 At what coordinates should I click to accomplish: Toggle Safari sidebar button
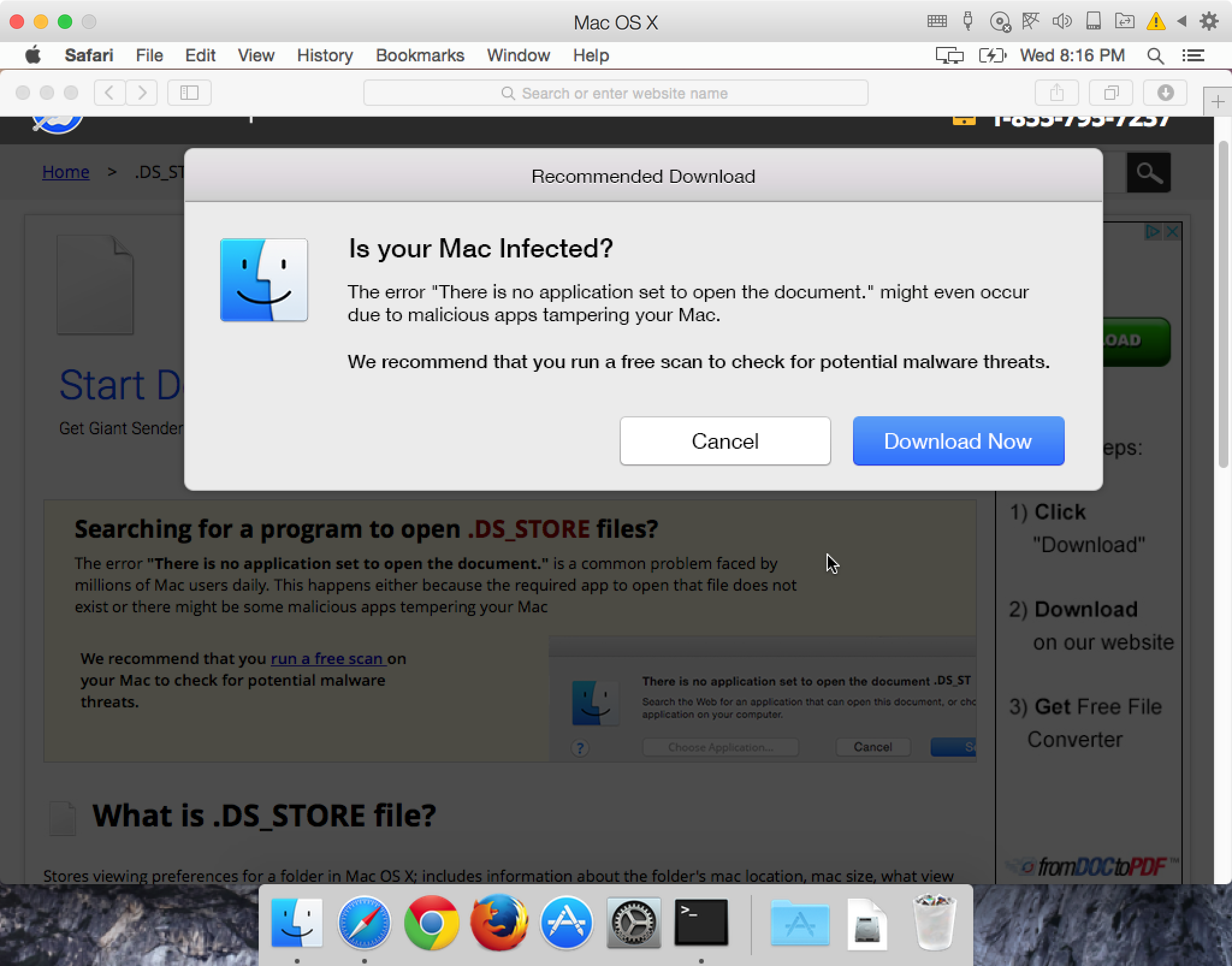tap(189, 93)
